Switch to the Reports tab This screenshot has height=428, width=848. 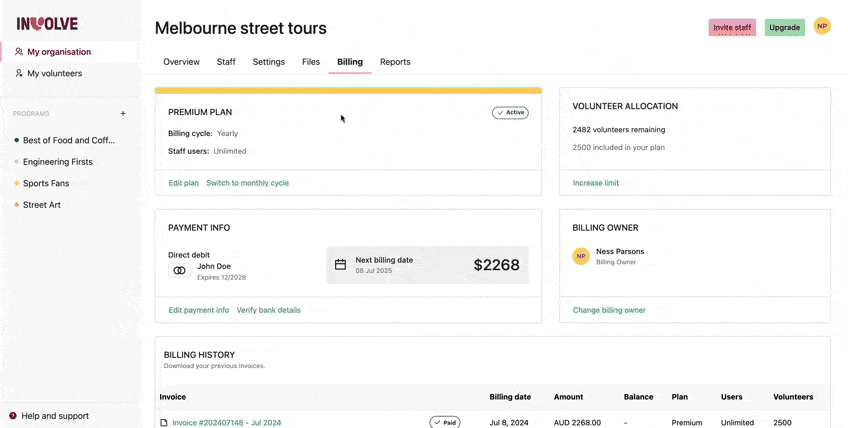(x=395, y=62)
